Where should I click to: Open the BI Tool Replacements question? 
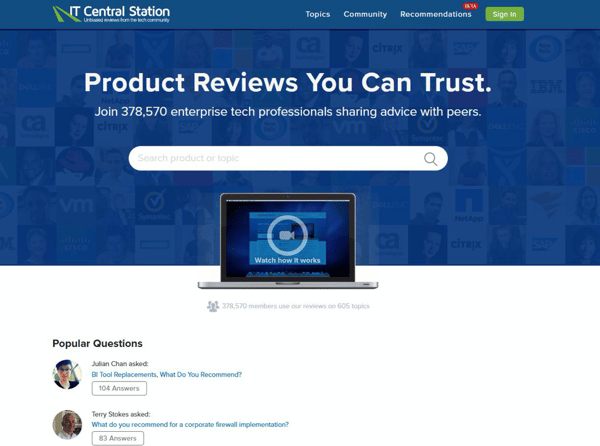point(166,375)
